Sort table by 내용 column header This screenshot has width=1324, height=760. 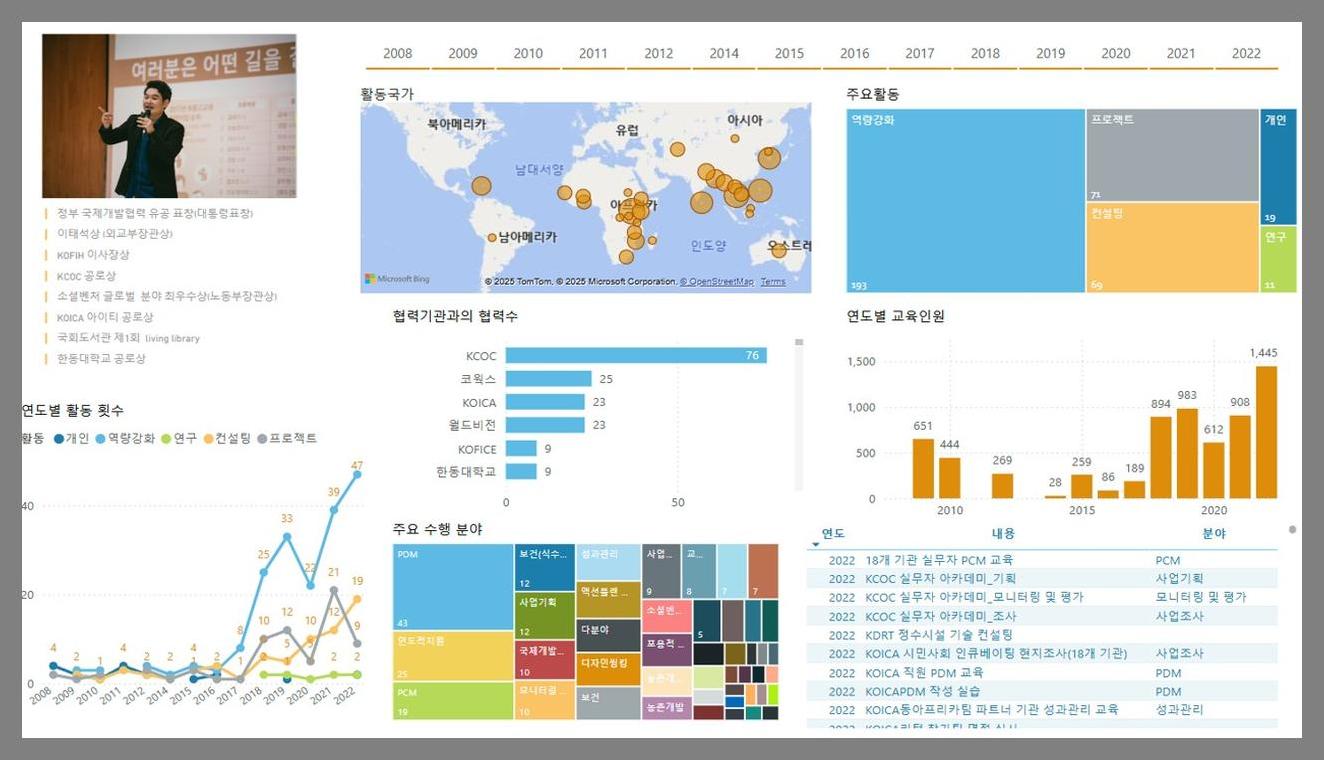[x=1003, y=534]
